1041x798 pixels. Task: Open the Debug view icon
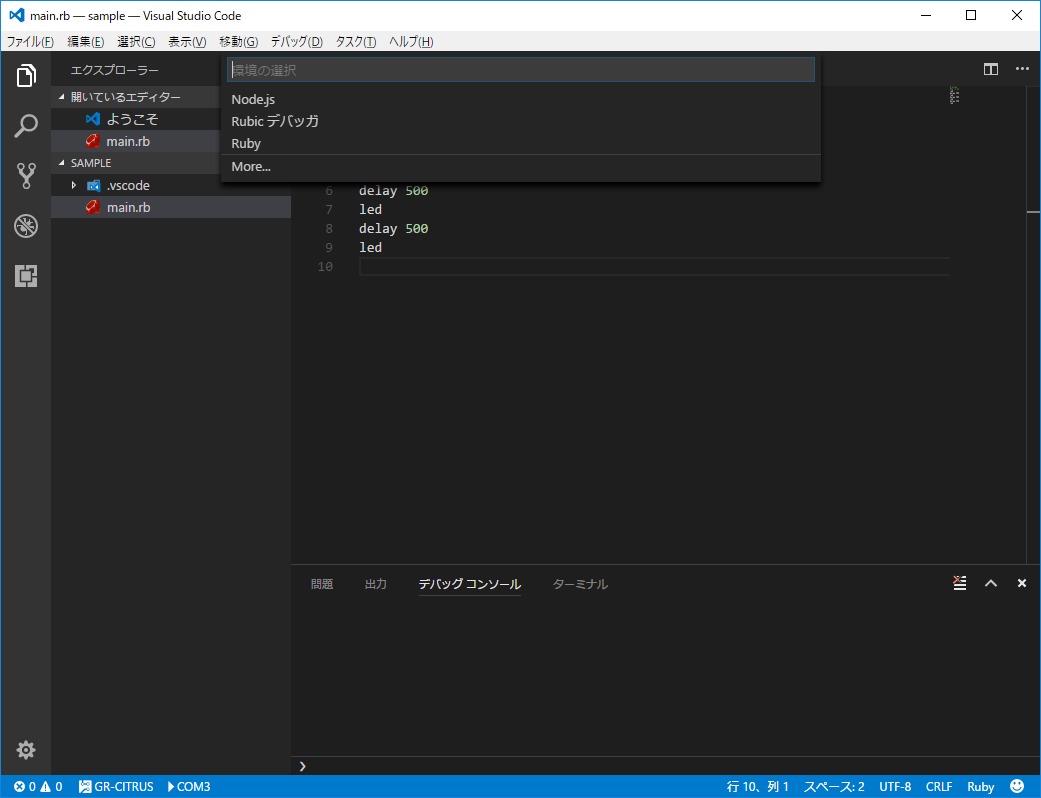[26, 226]
